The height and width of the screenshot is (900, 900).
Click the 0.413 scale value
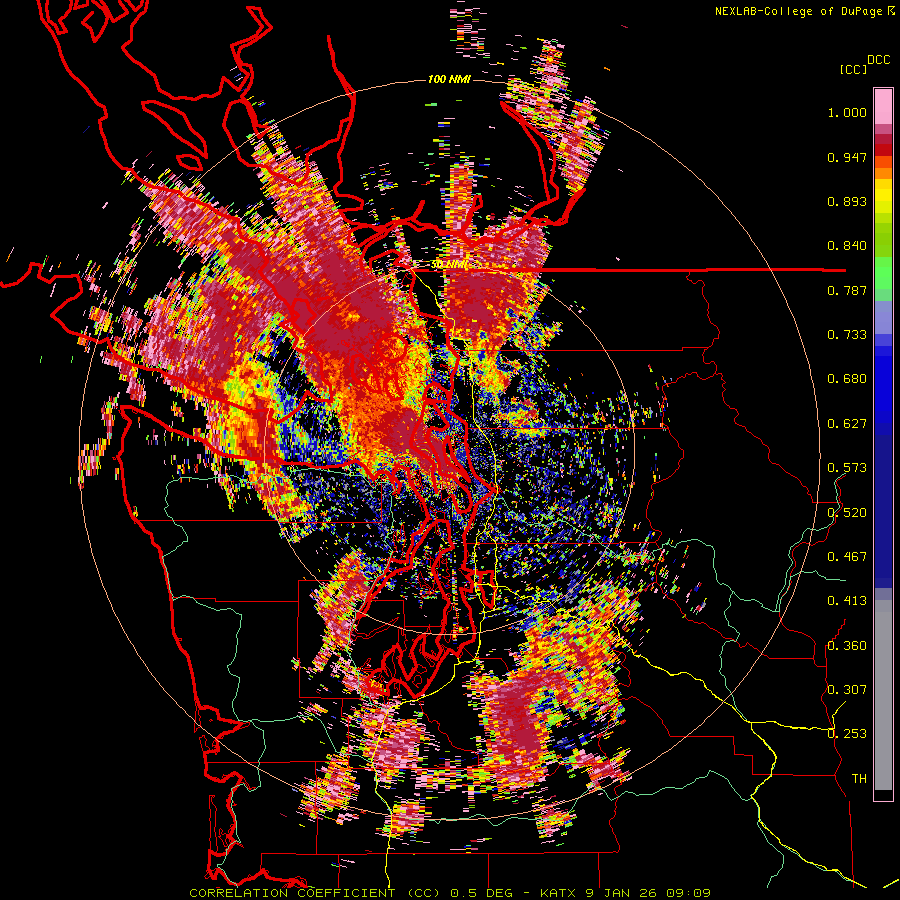pyautogui.click(x=847, y=601)
